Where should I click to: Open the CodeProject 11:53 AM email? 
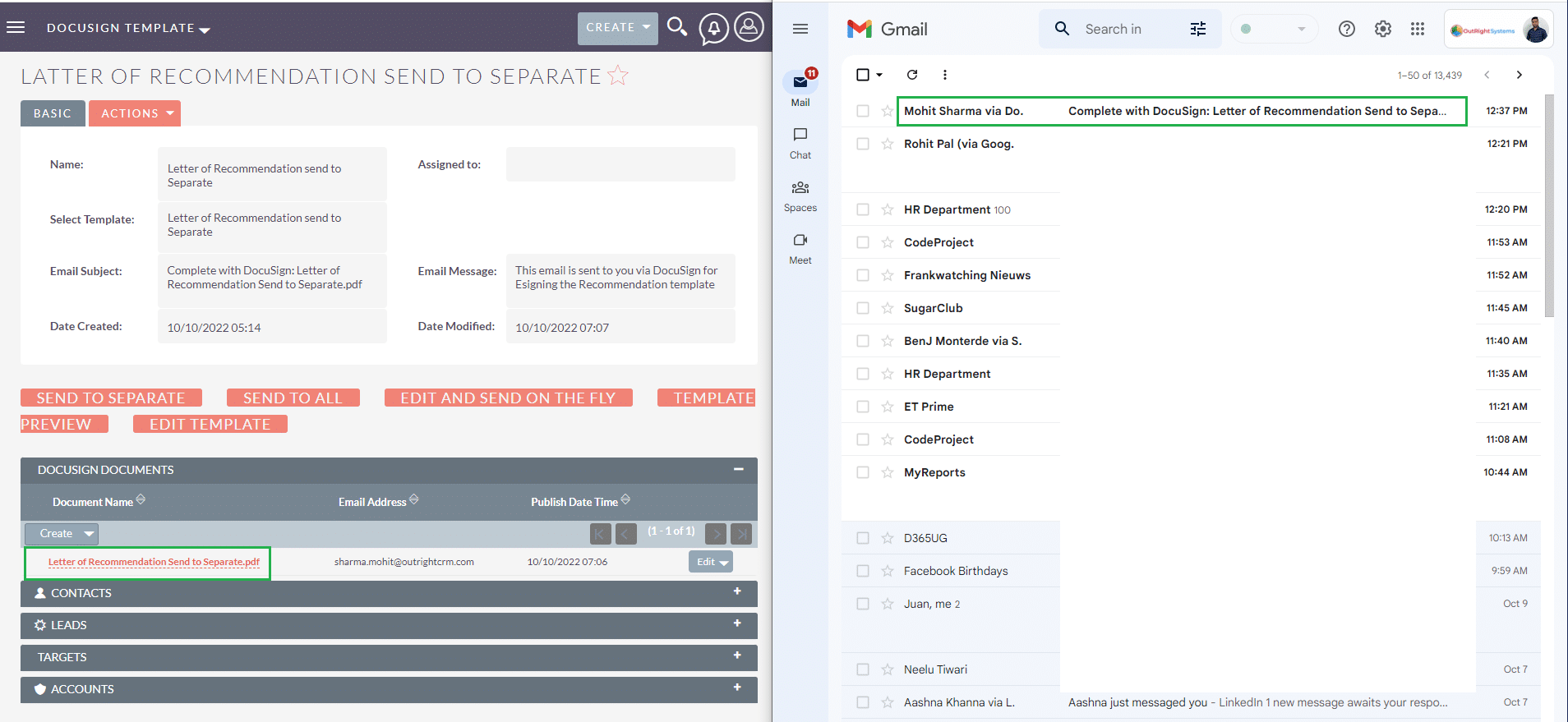click(x=1191, y=242)
